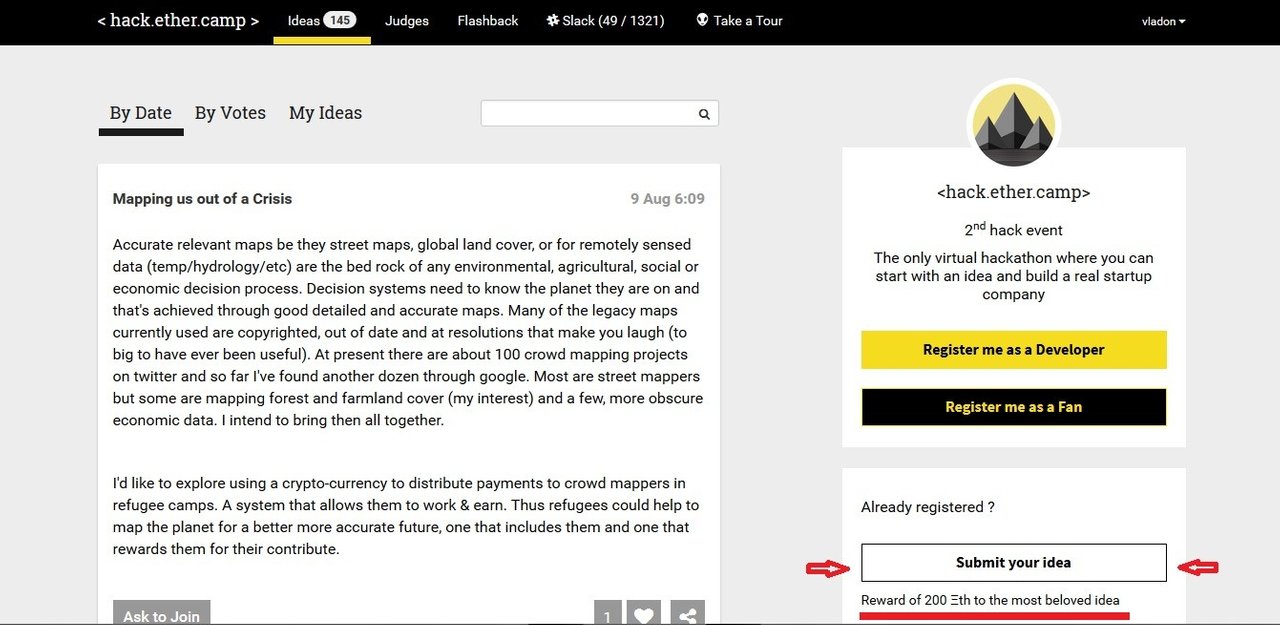
Task: Select the By Date tab
Action: [141, 113]
